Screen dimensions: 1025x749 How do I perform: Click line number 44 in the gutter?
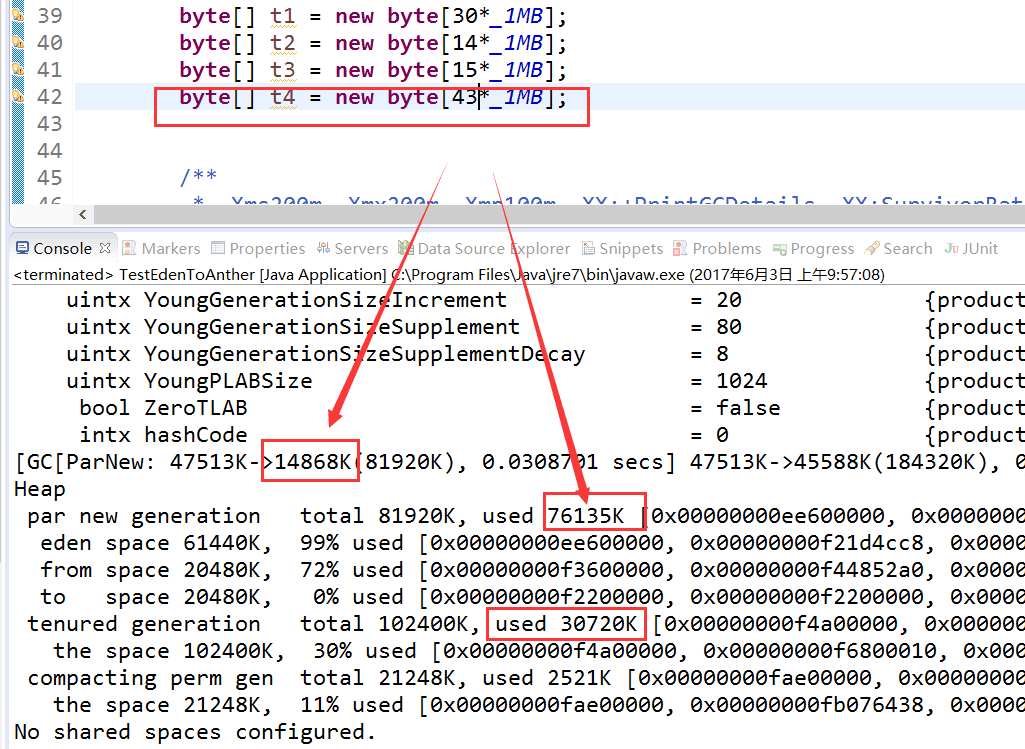(x=50, y=151)
